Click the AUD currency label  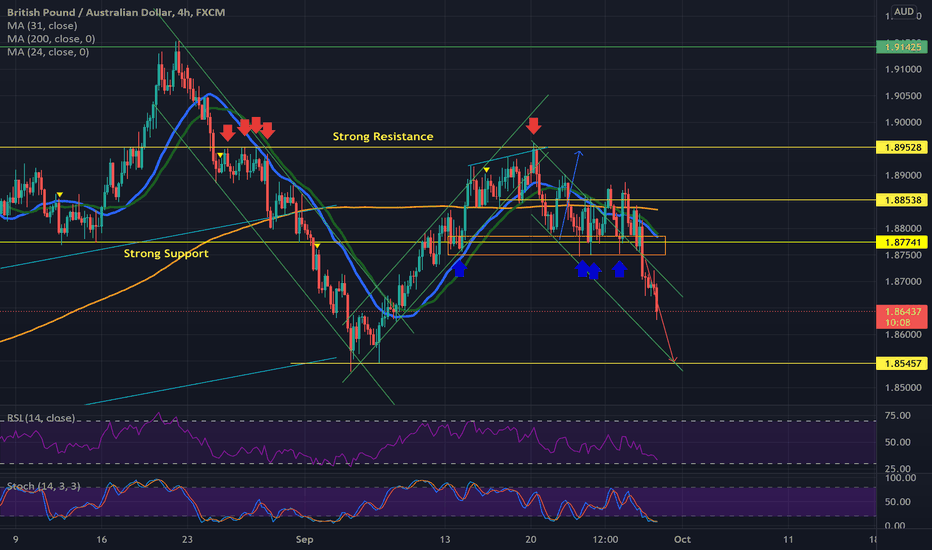point(904,12)
